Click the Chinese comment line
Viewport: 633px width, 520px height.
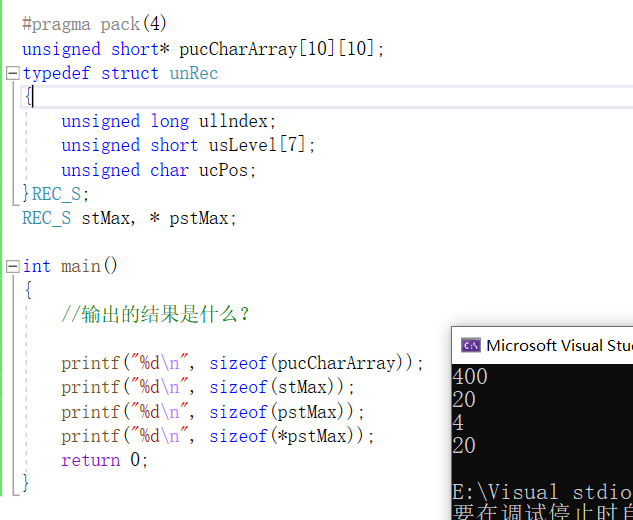coord(155,315)
